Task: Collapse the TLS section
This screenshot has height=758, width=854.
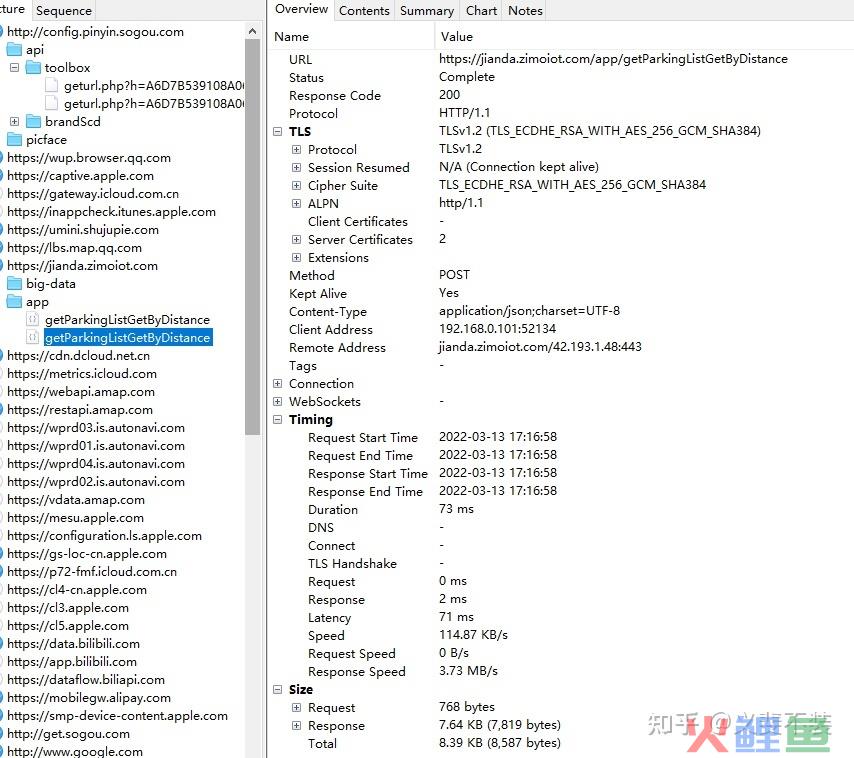Action: [278, 131]
